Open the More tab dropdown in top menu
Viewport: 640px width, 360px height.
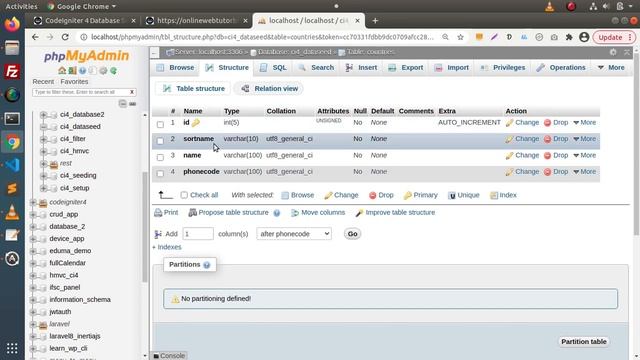point(611,68)
